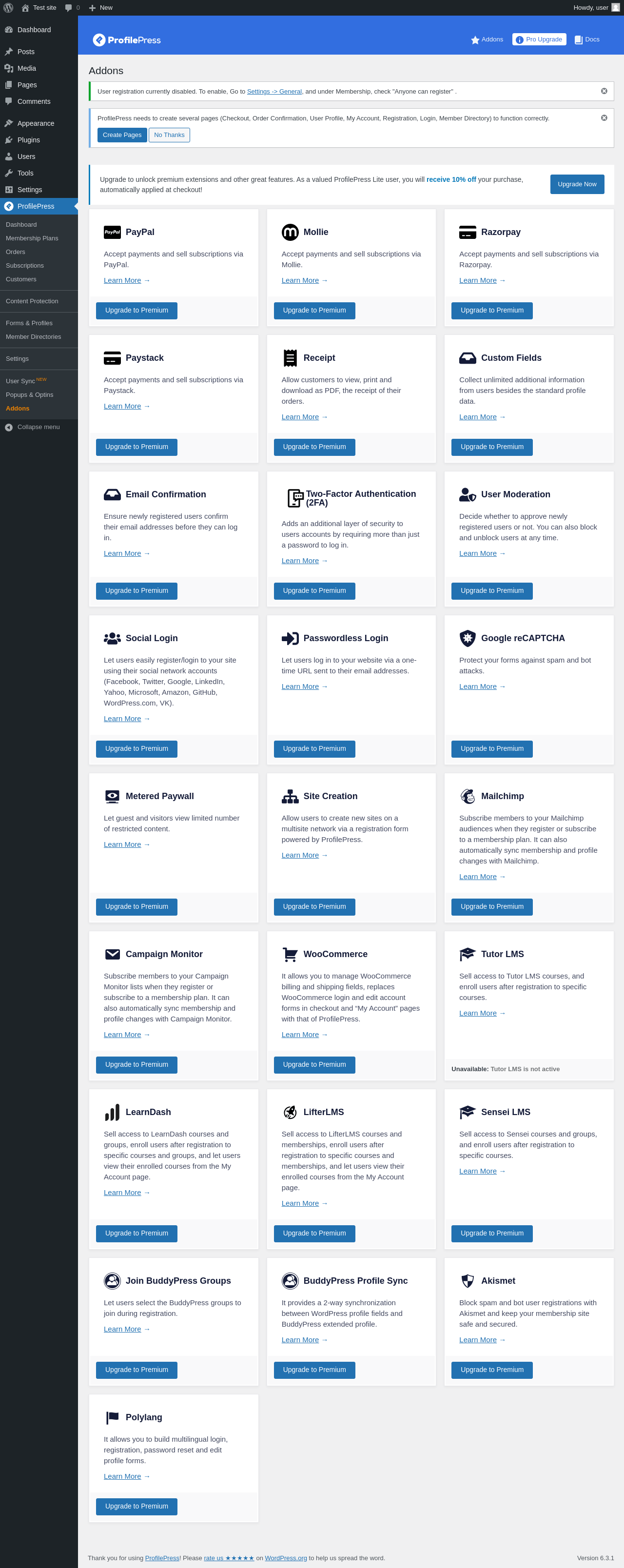Click the WordPress logo in admin bar
The image size is (624, 1568).
(x=8, y=8)
